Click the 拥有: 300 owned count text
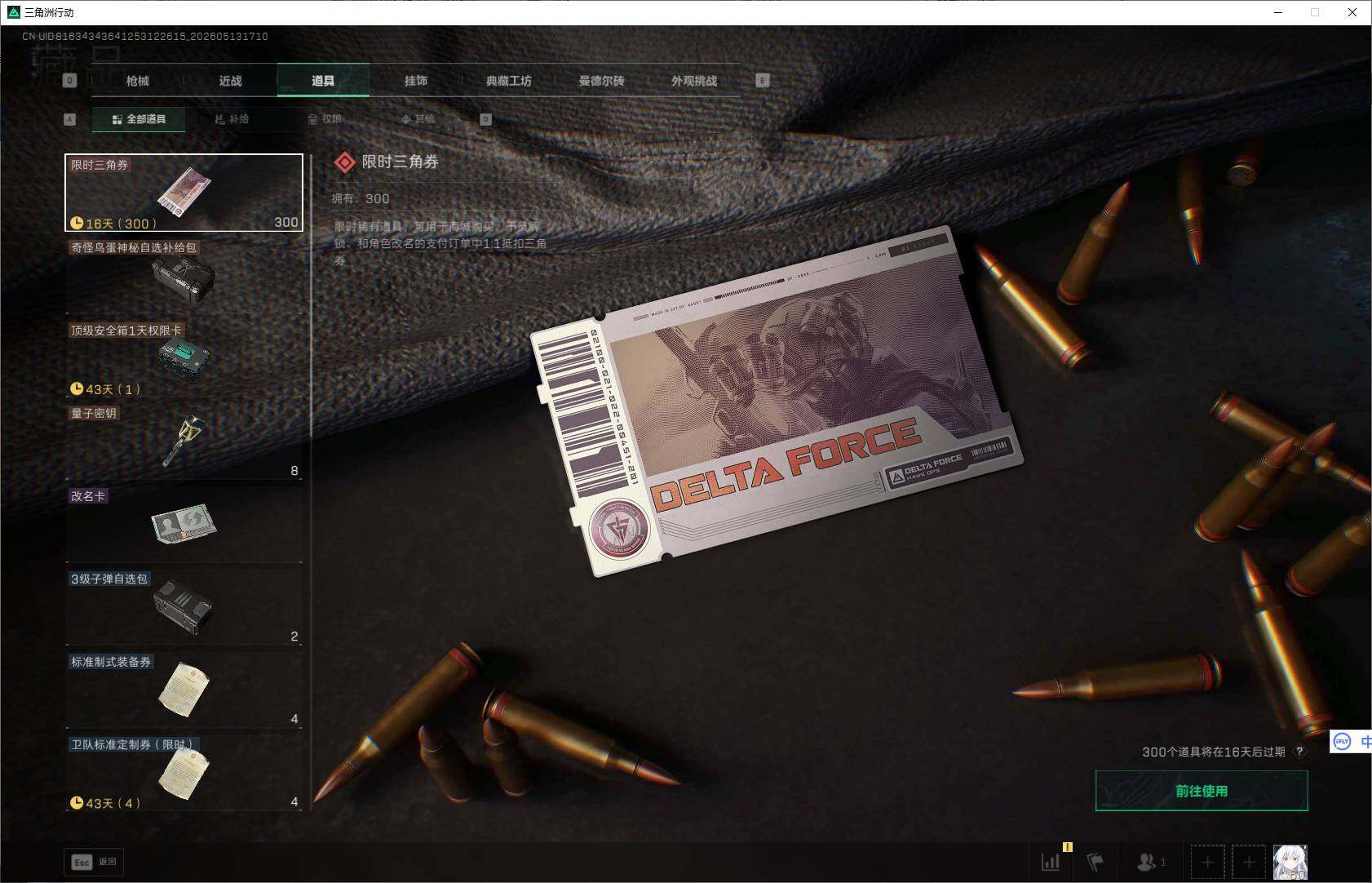Screen dimensions: 1372x883 (361, 198)
